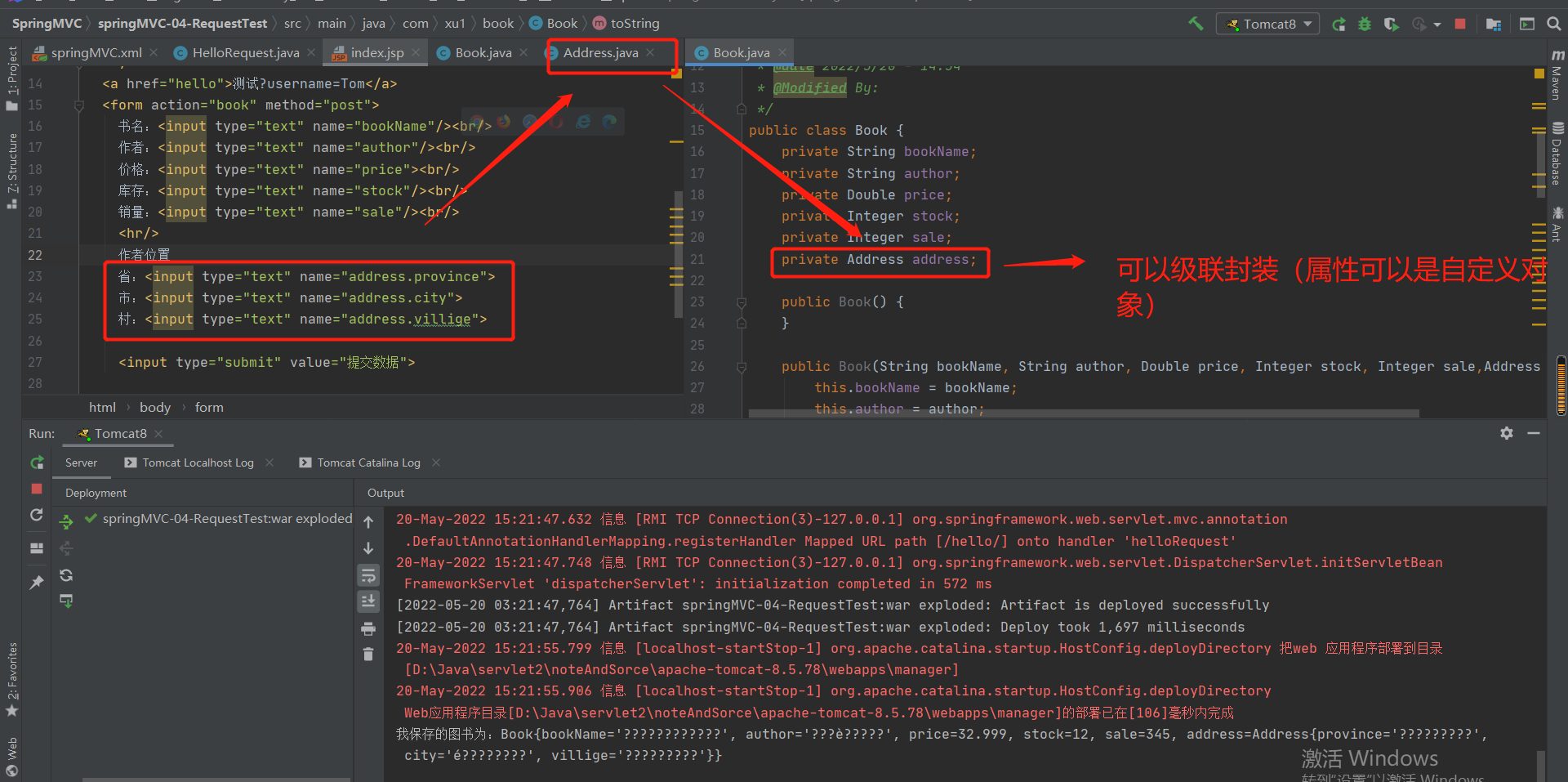This screenshot has height=782, width=1568.
Task: Collapse the doc comment fold at line 14
Action: coord(742,109)
